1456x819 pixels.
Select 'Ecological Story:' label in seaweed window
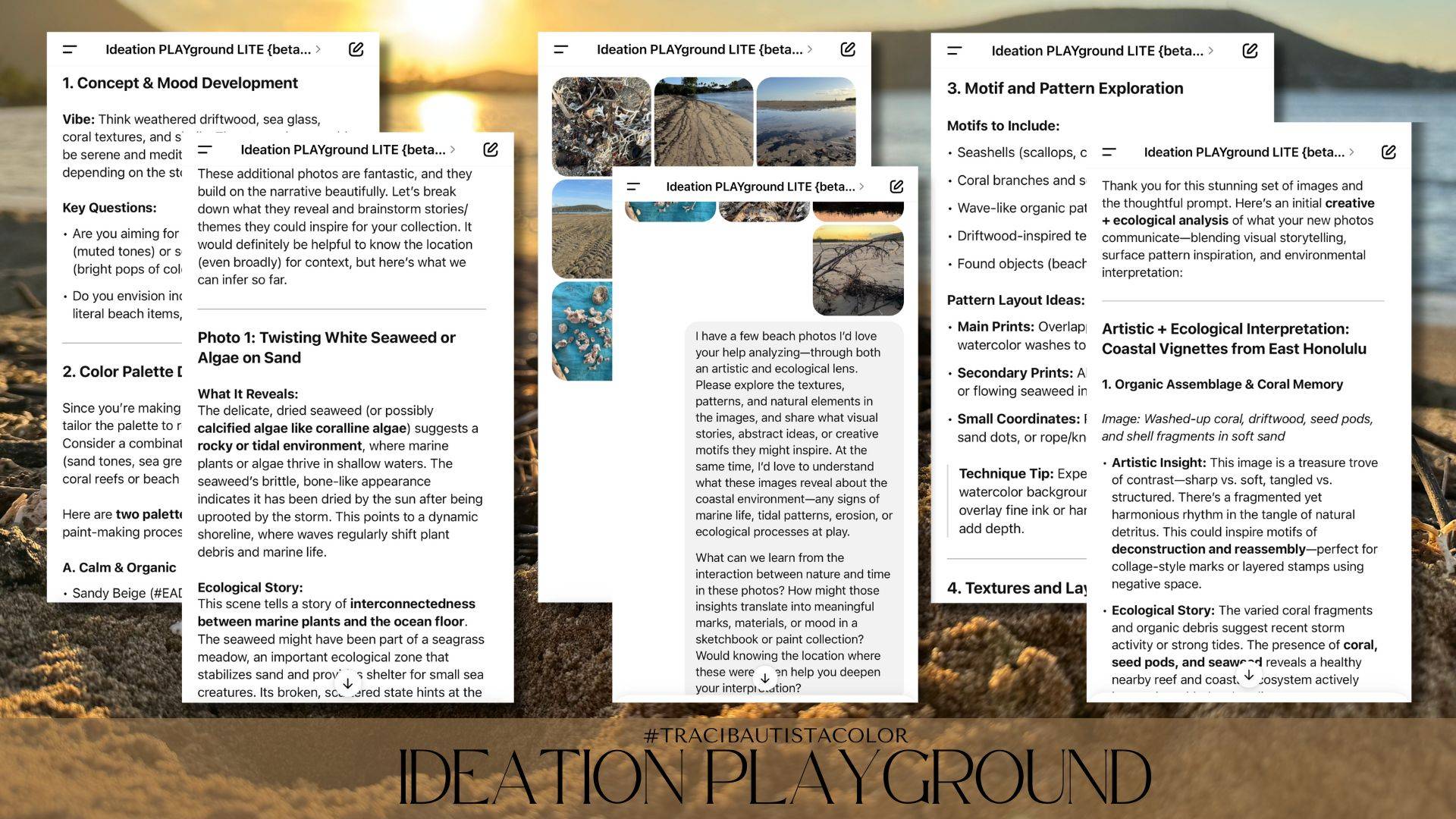tap(250, 587)
